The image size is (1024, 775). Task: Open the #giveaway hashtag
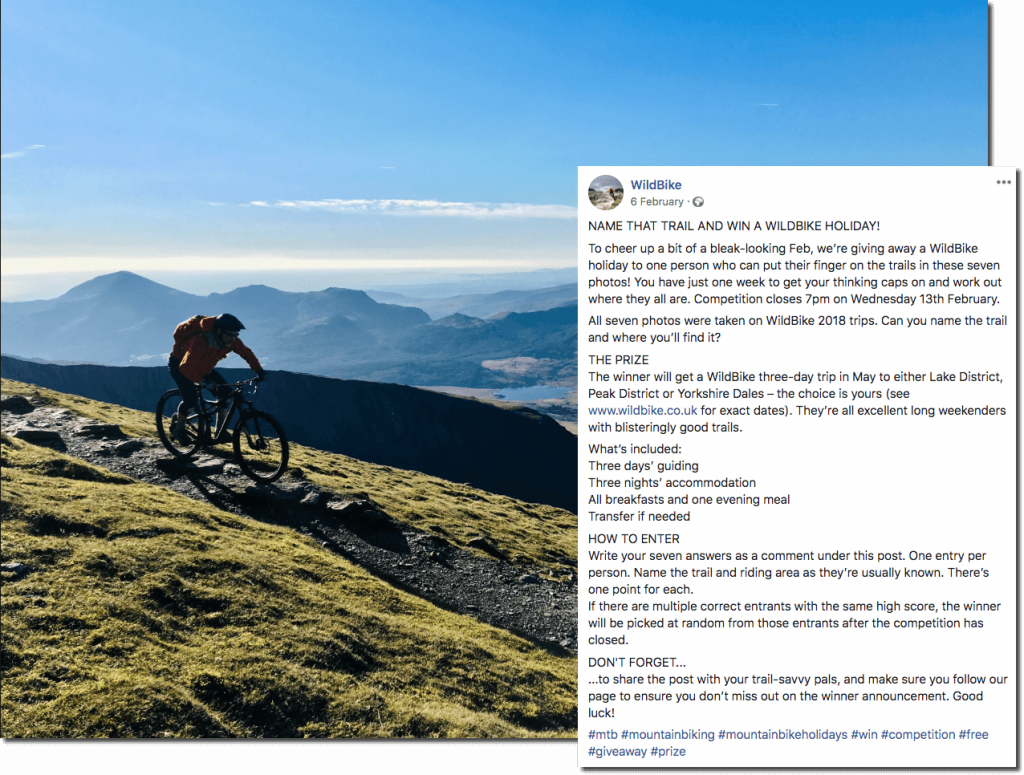[x=617, y=751]
